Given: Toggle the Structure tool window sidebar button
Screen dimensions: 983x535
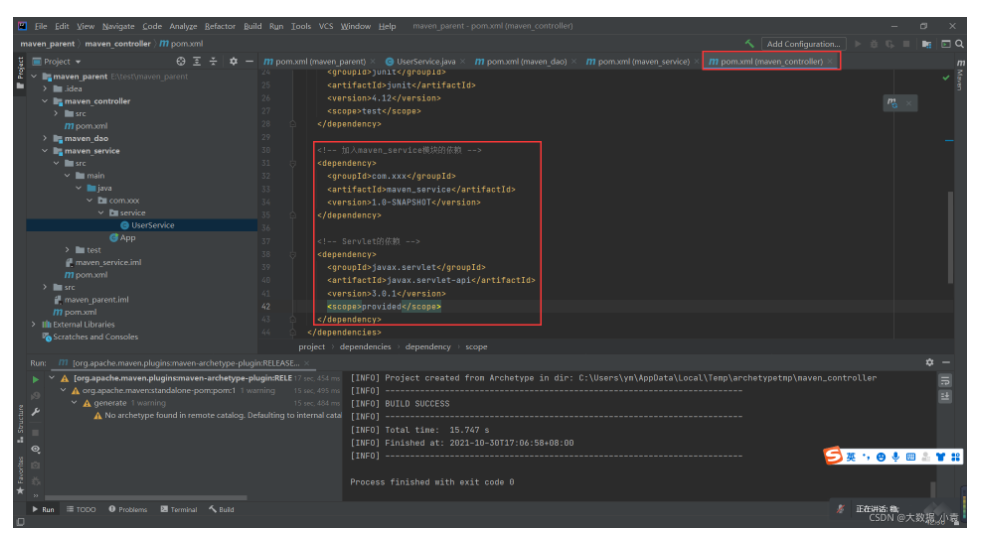Looking at the screenshot, I should coord(20,424).
